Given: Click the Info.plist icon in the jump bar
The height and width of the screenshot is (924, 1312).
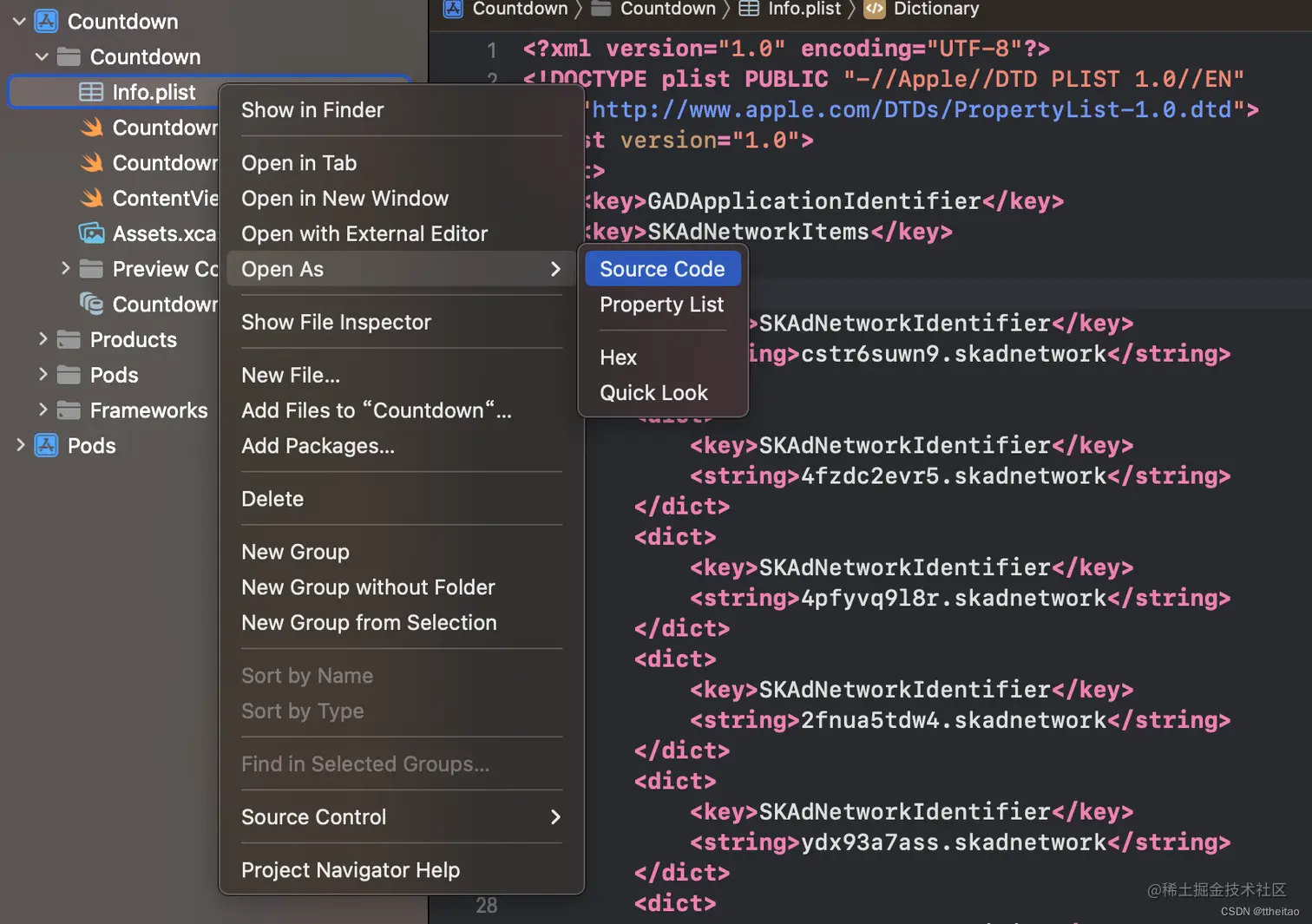Looking at the screenshot, I should (x=749, y=9).
